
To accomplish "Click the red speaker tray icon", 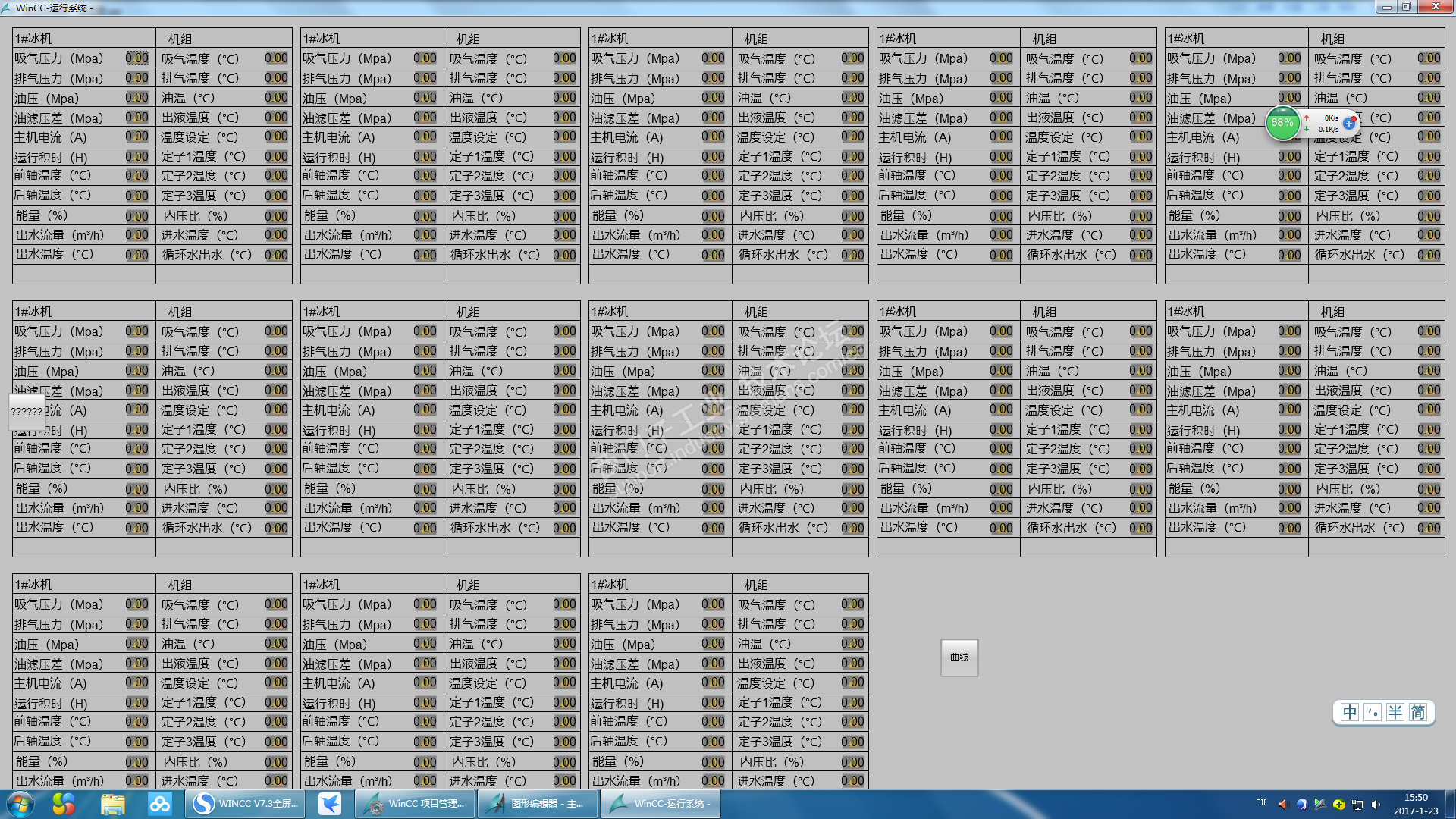I will click(1282, 804).
